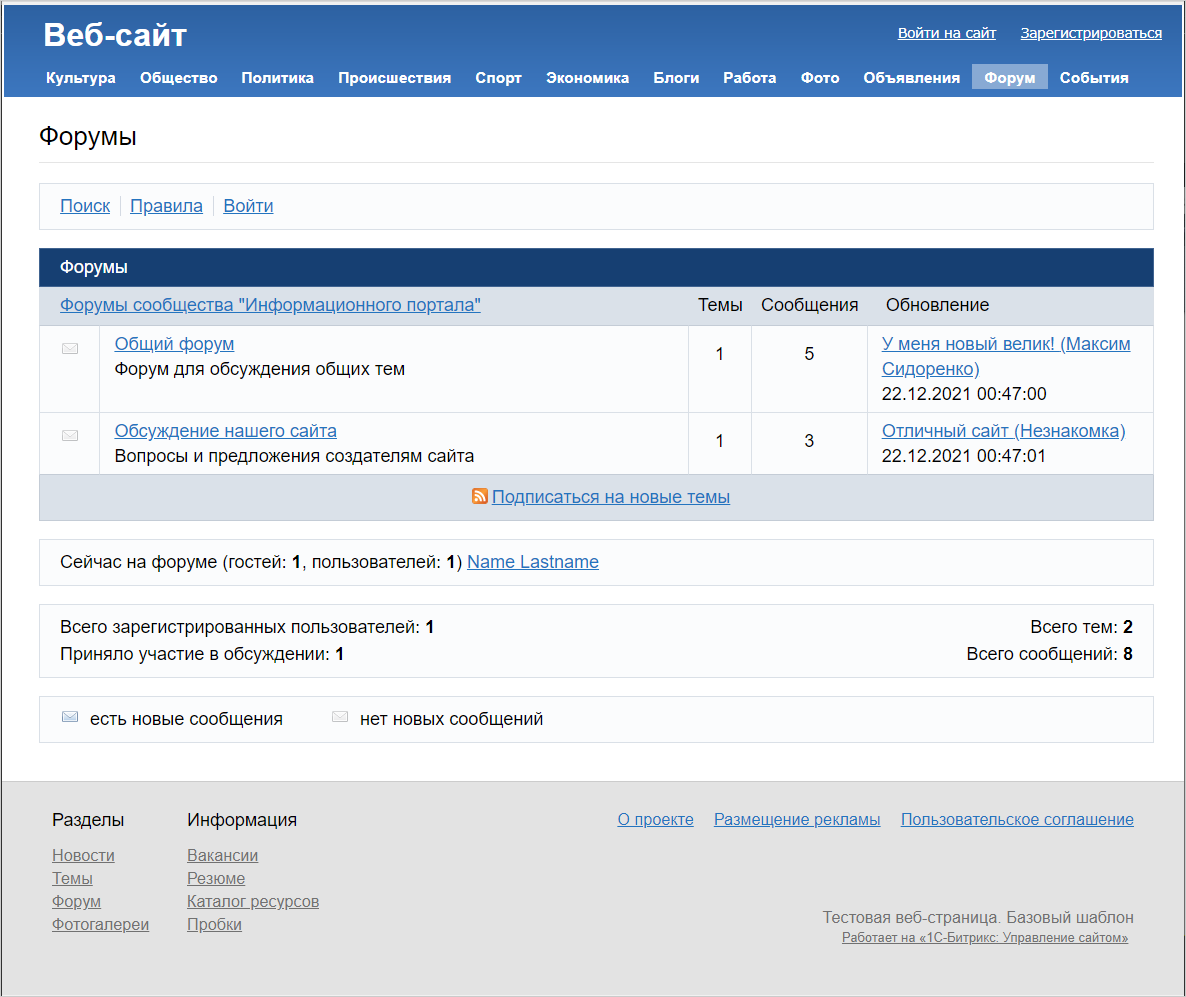Viewport: 1186px width, 997px height.
Task: Open the Зарегистрироваться link
Action: tap(1090, 33)
